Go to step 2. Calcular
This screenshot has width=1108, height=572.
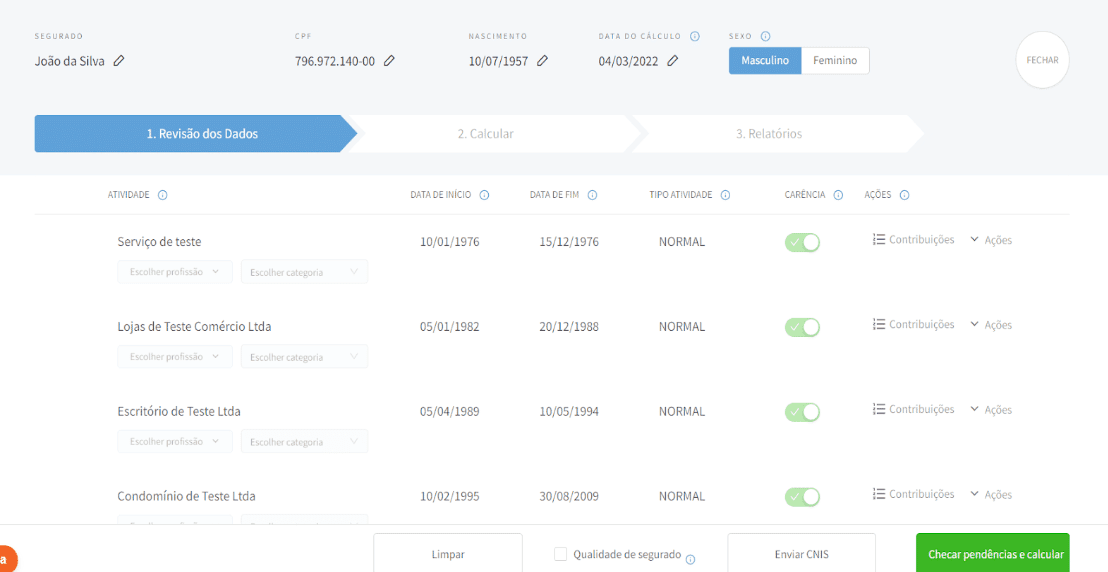coord(486,134)
